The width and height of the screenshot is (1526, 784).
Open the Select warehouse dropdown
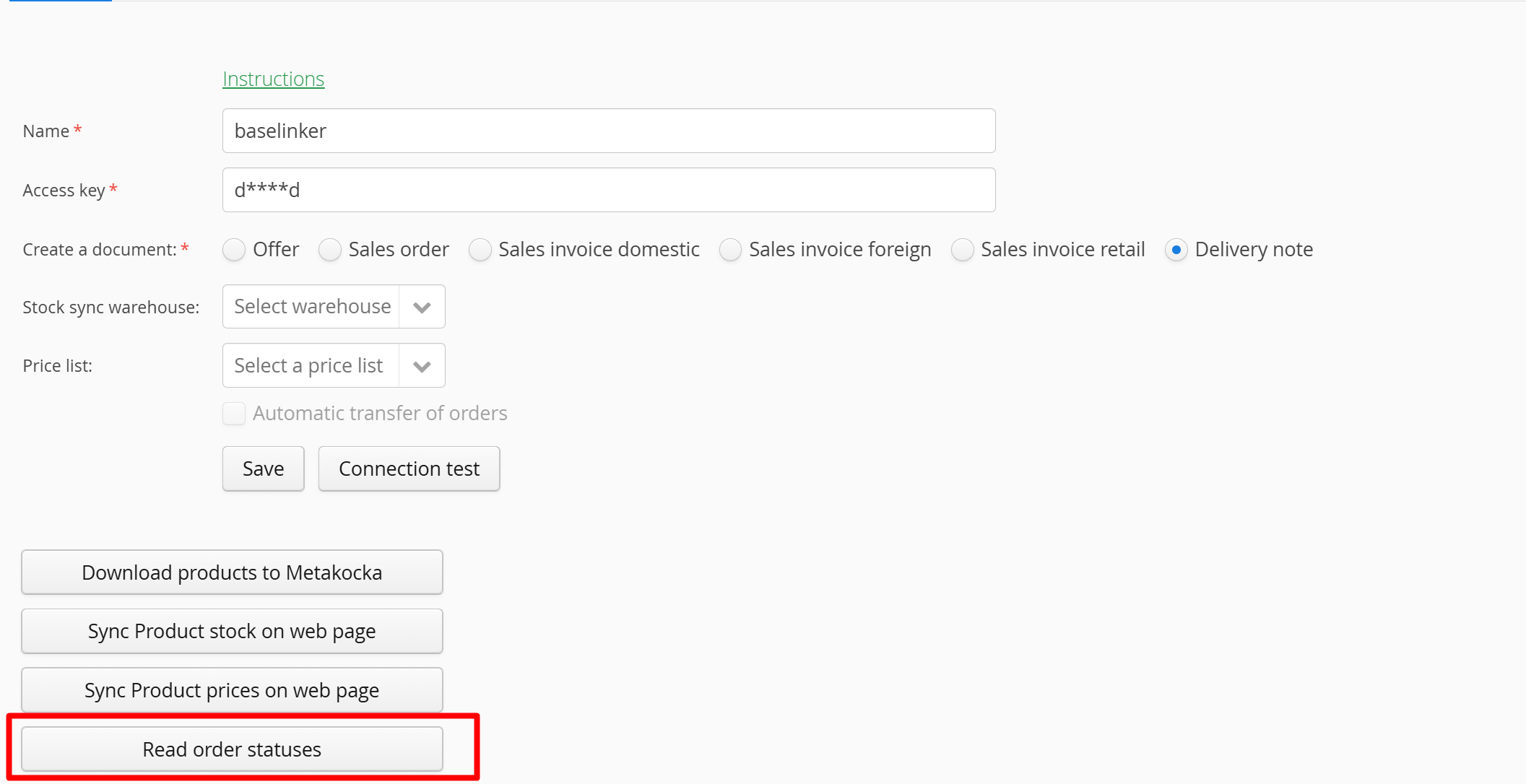point(312,307)
